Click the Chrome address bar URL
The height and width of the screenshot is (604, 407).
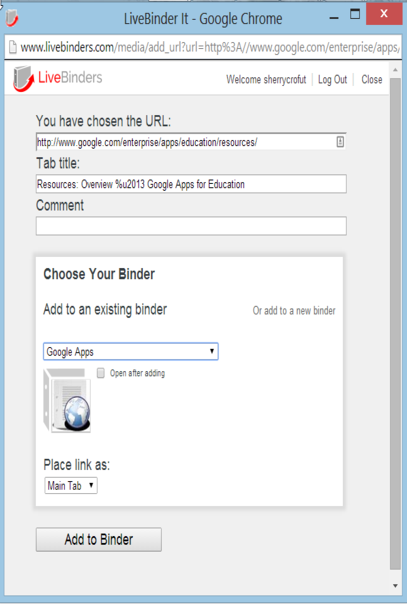click(x=209, y=47)
